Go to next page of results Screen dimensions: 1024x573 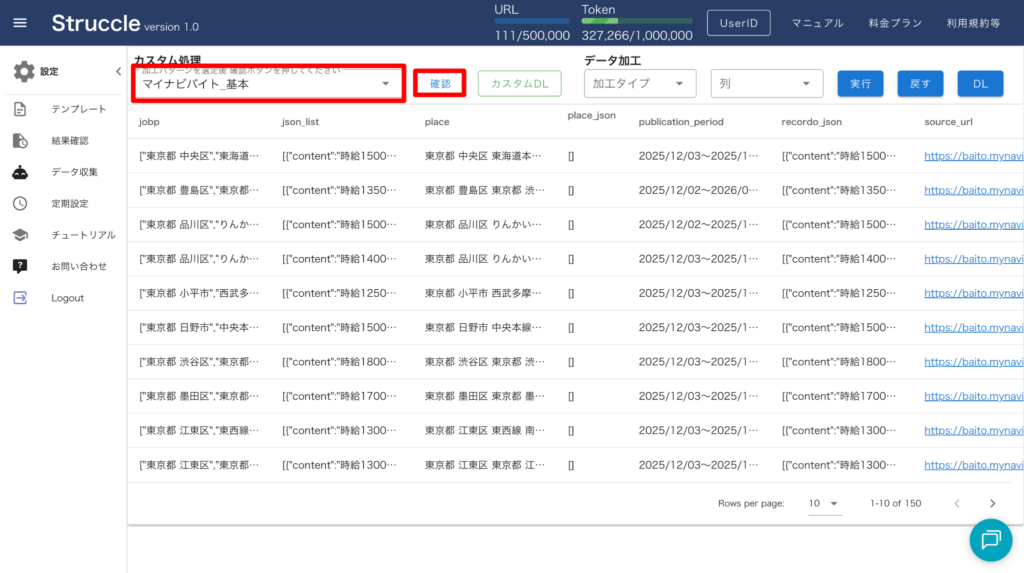point(992,503)
